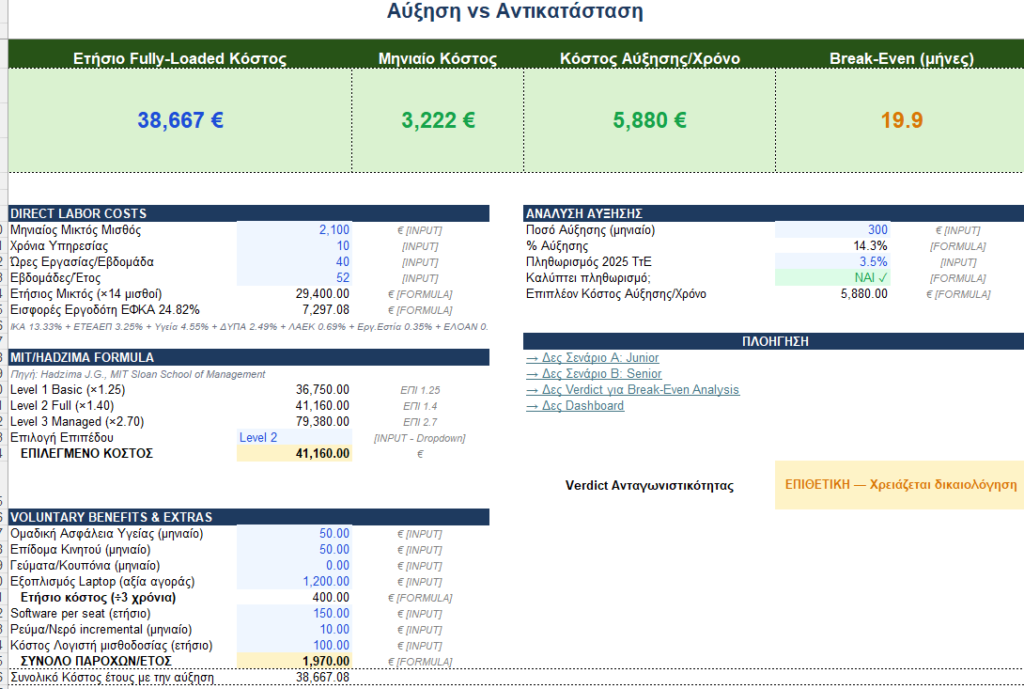Open the 'Δες Σενάριο A: Junior' link
The width and height of the screenshot is (1024, 689).
pyautogui.click(x=592, y=358)
